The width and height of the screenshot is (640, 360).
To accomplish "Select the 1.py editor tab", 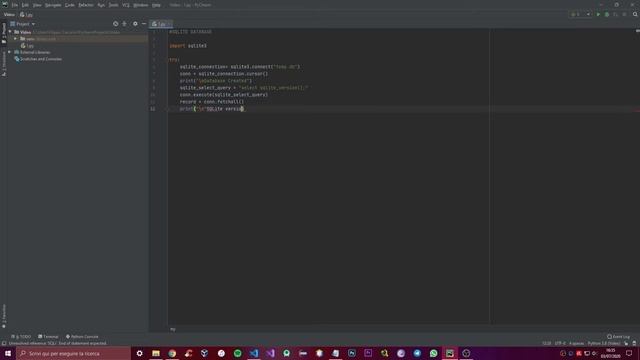I will tap(161, 24).
